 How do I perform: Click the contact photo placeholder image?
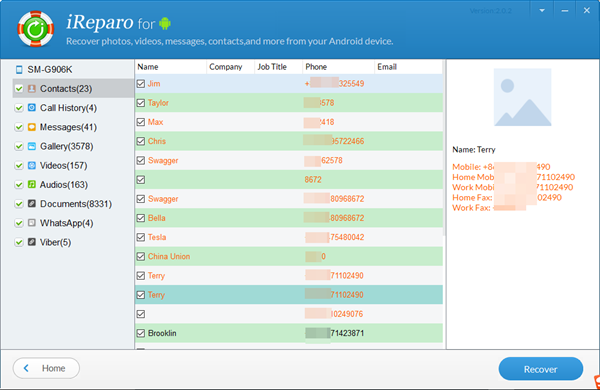522,97
